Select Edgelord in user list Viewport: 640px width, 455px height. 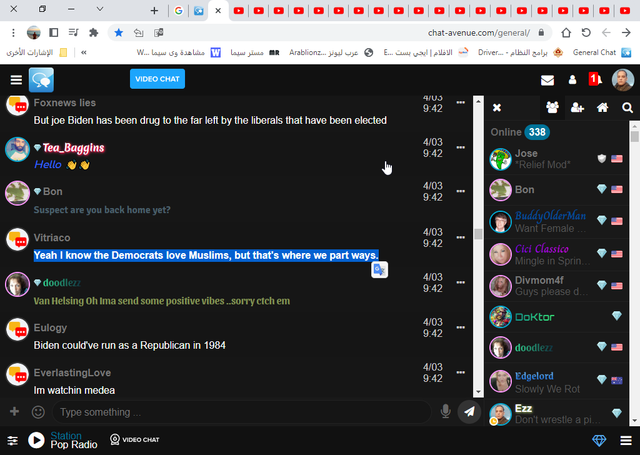556,382
